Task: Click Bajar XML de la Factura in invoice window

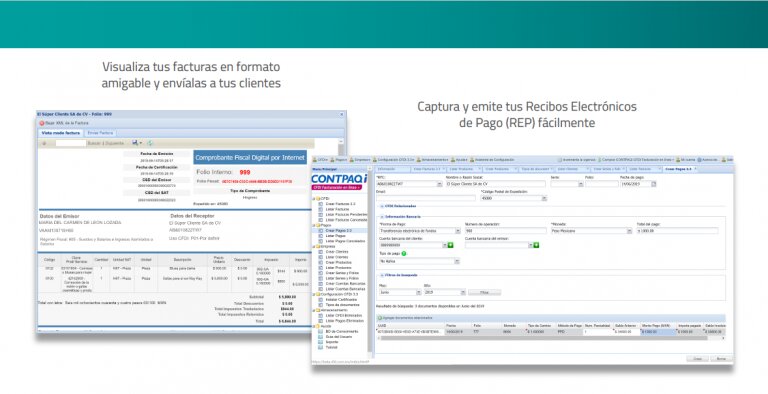Action: point(64,123)
